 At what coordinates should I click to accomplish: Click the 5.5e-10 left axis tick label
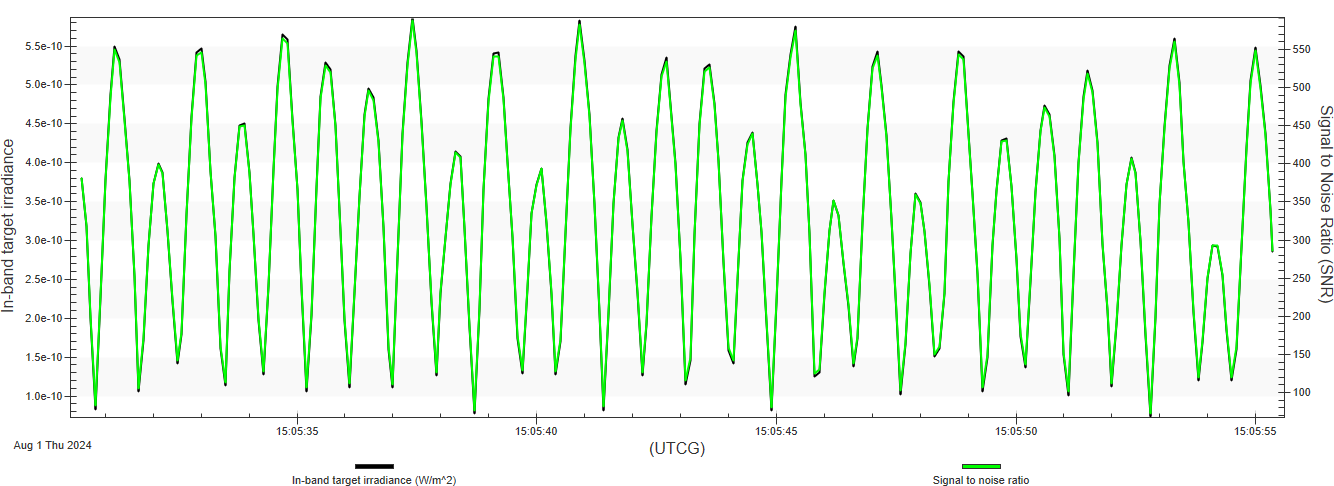click(45, 46)
